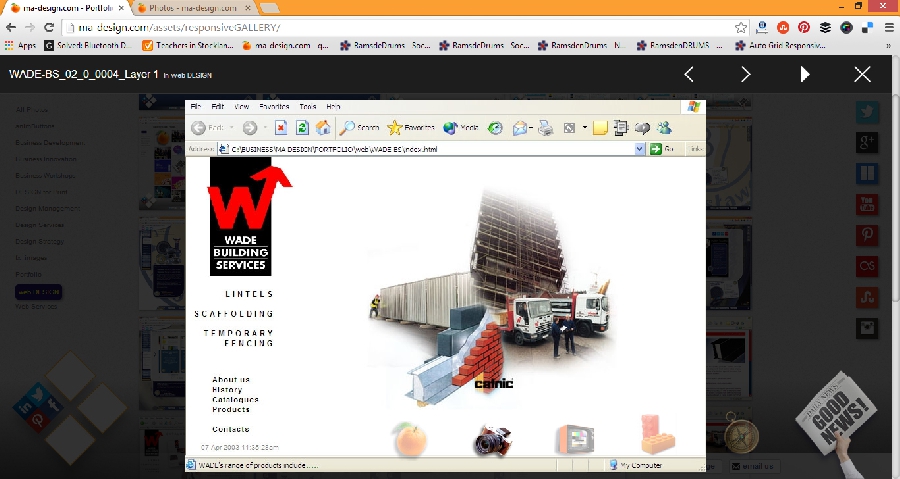
Task: Click the compass icon near bottom right
Action: [x=740, y=434]
